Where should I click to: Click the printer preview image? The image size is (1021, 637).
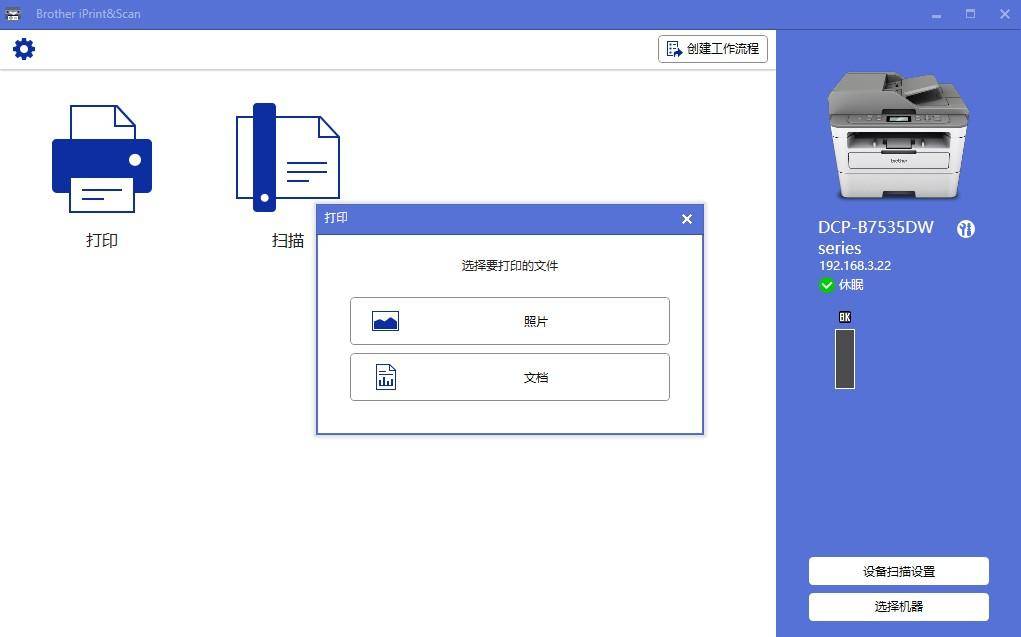(897, 135)
